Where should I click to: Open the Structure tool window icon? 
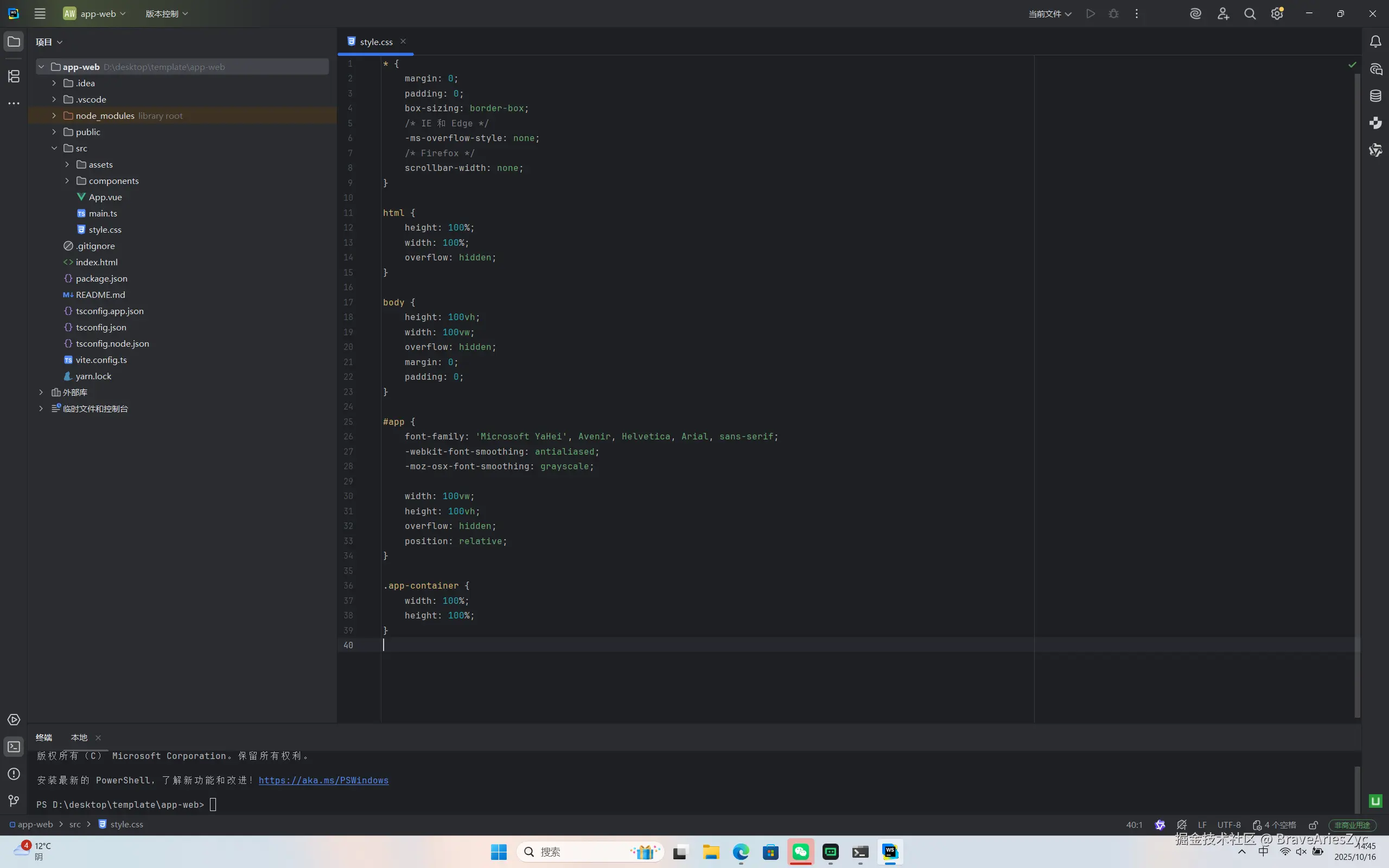tap(14, 76)
